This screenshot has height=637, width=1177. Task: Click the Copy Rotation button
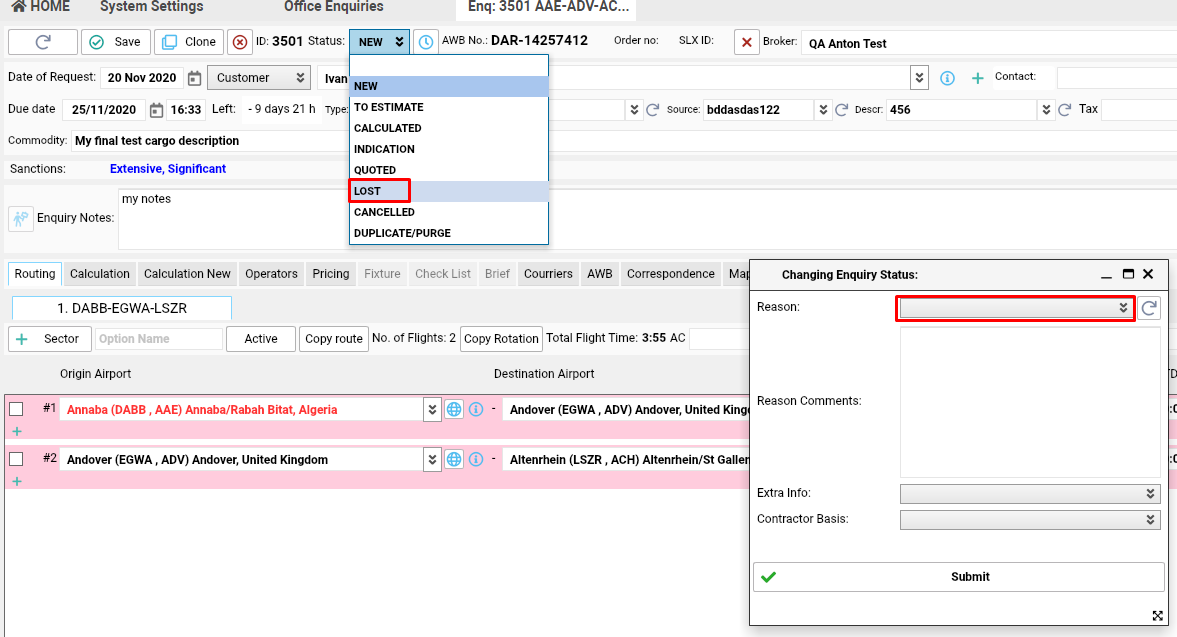tap(501, 339)
